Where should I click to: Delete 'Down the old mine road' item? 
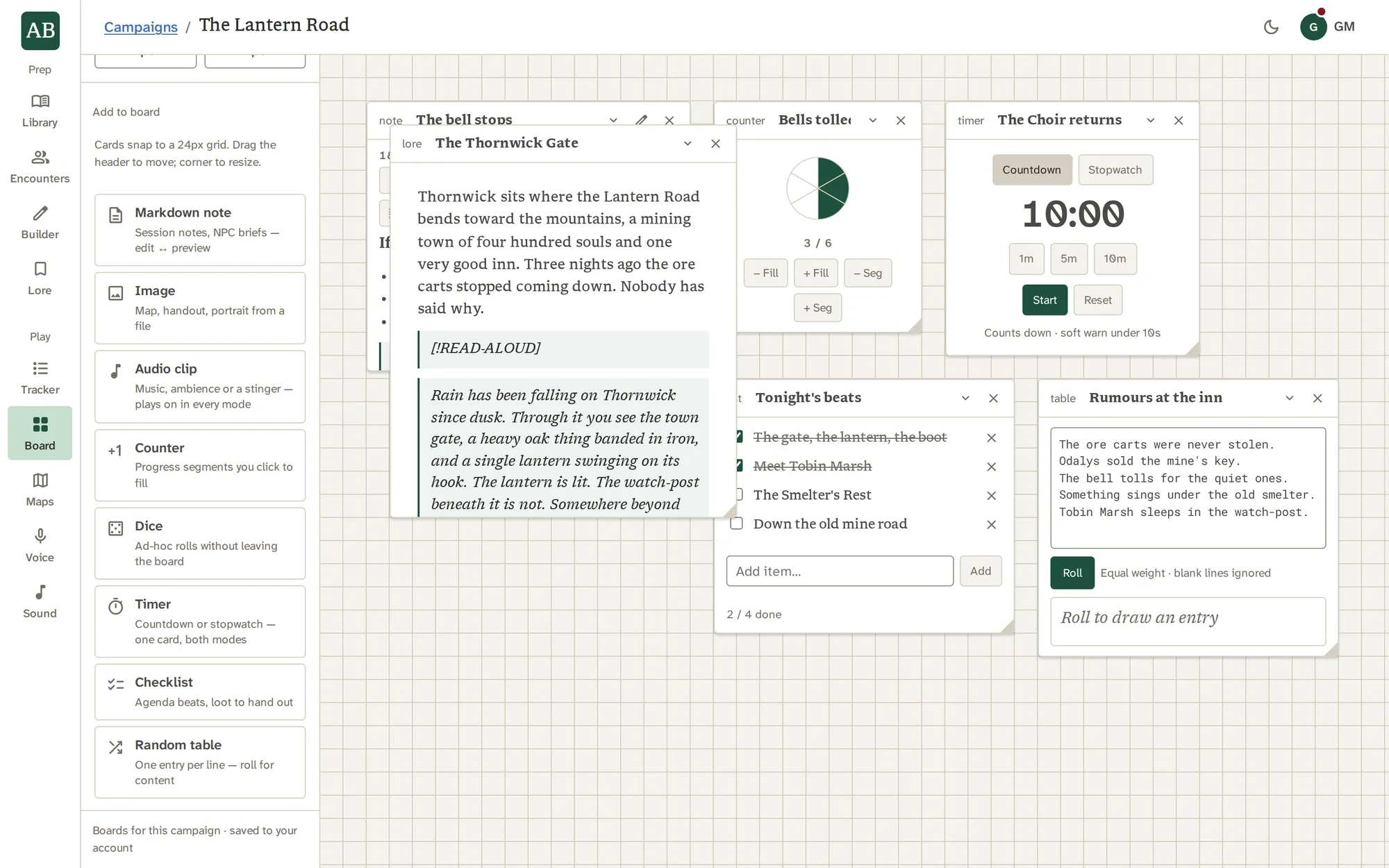[x=991, y=525]
